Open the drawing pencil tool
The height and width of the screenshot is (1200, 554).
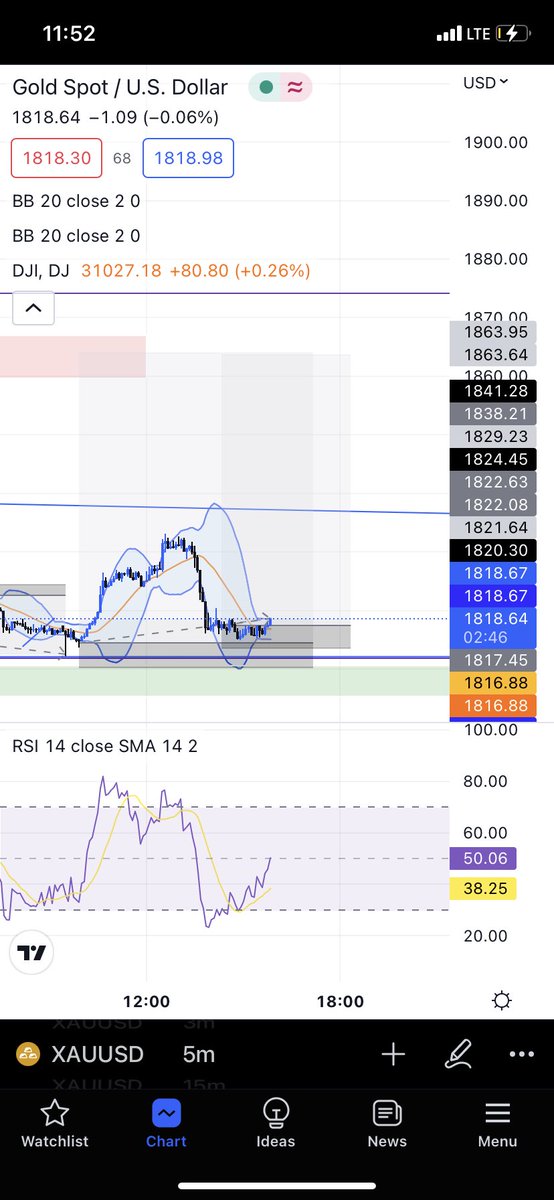click(458, 1054)
